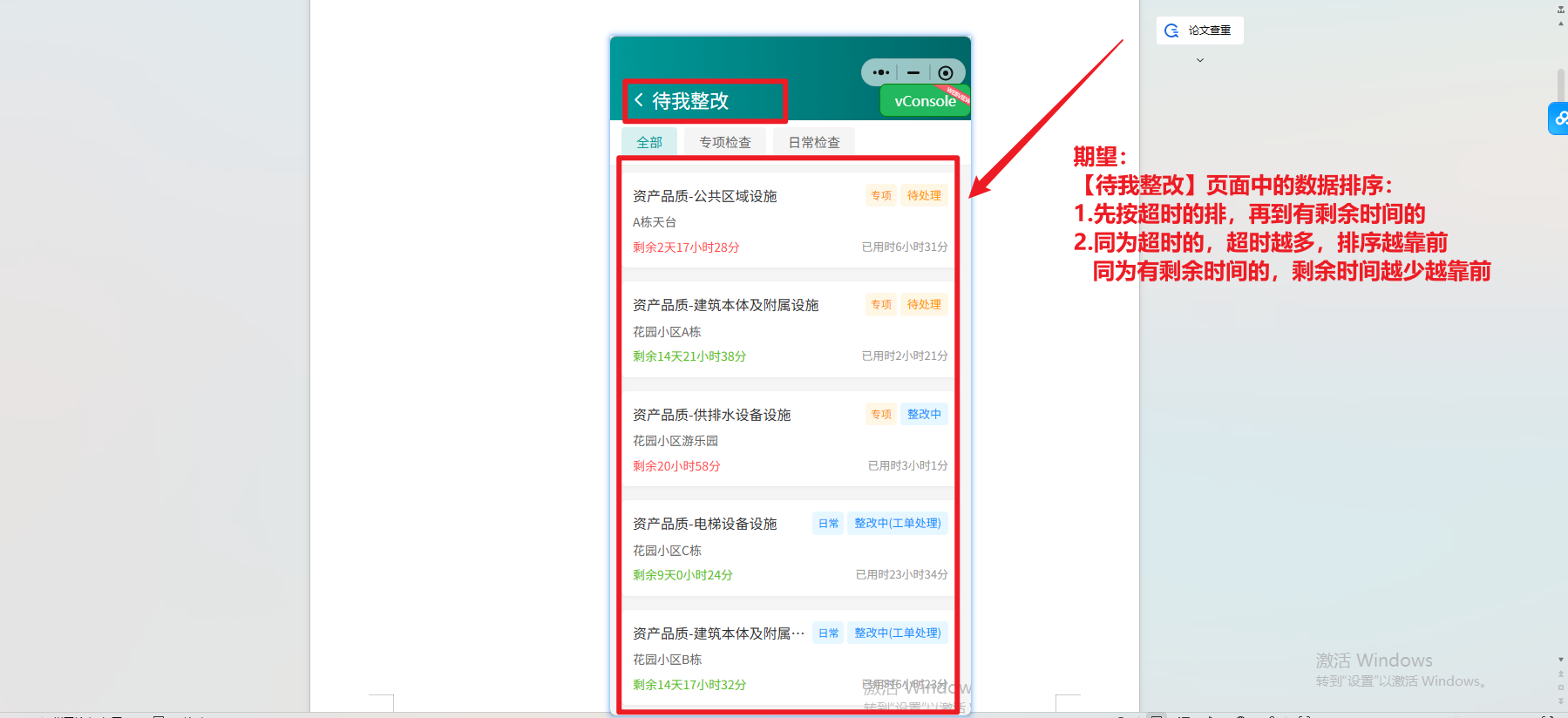1568x718 pixels.
Task: Open the 资产品质-建筑本体及附属设施 item
Action: click(726, 305)
